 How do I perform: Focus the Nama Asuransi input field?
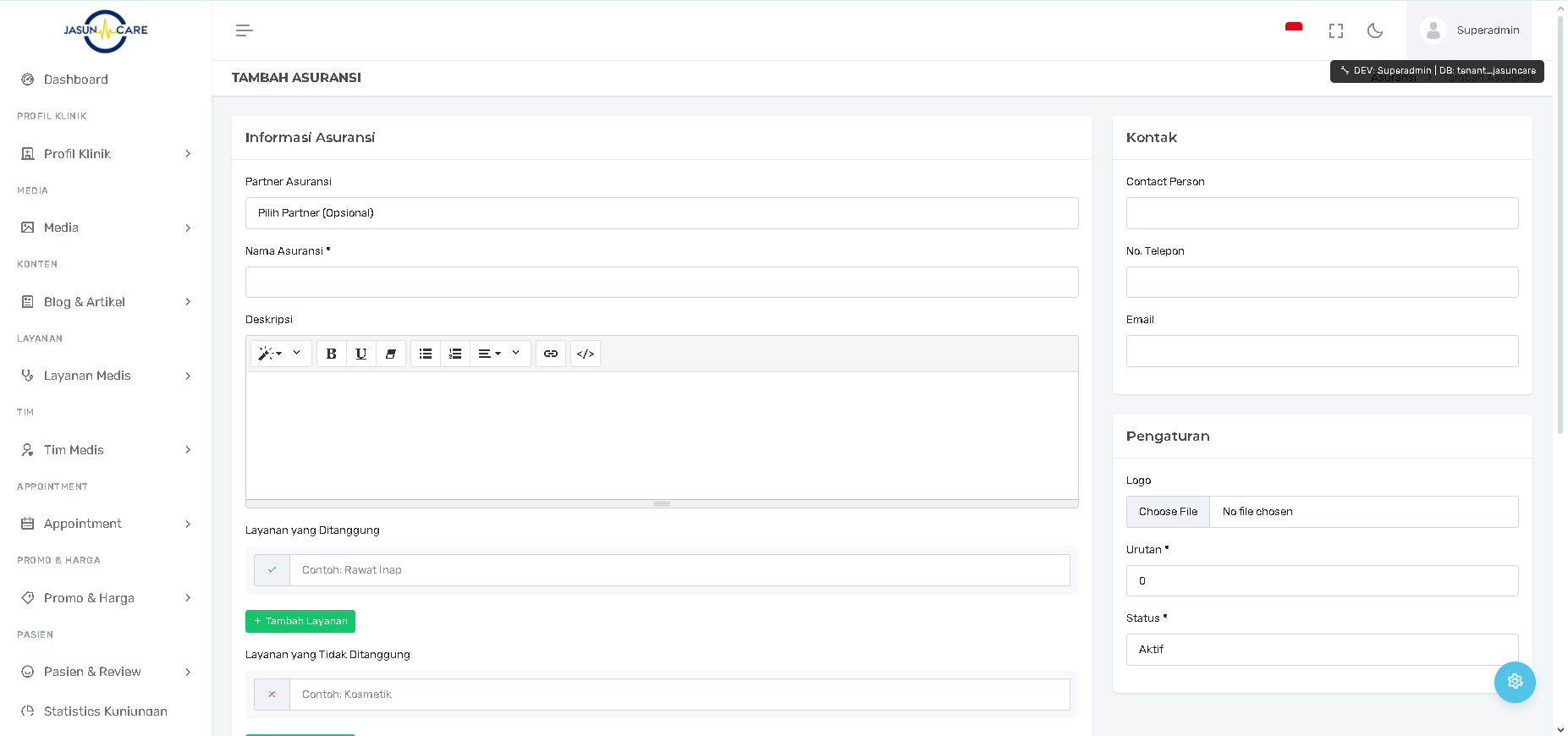(661, 283)
